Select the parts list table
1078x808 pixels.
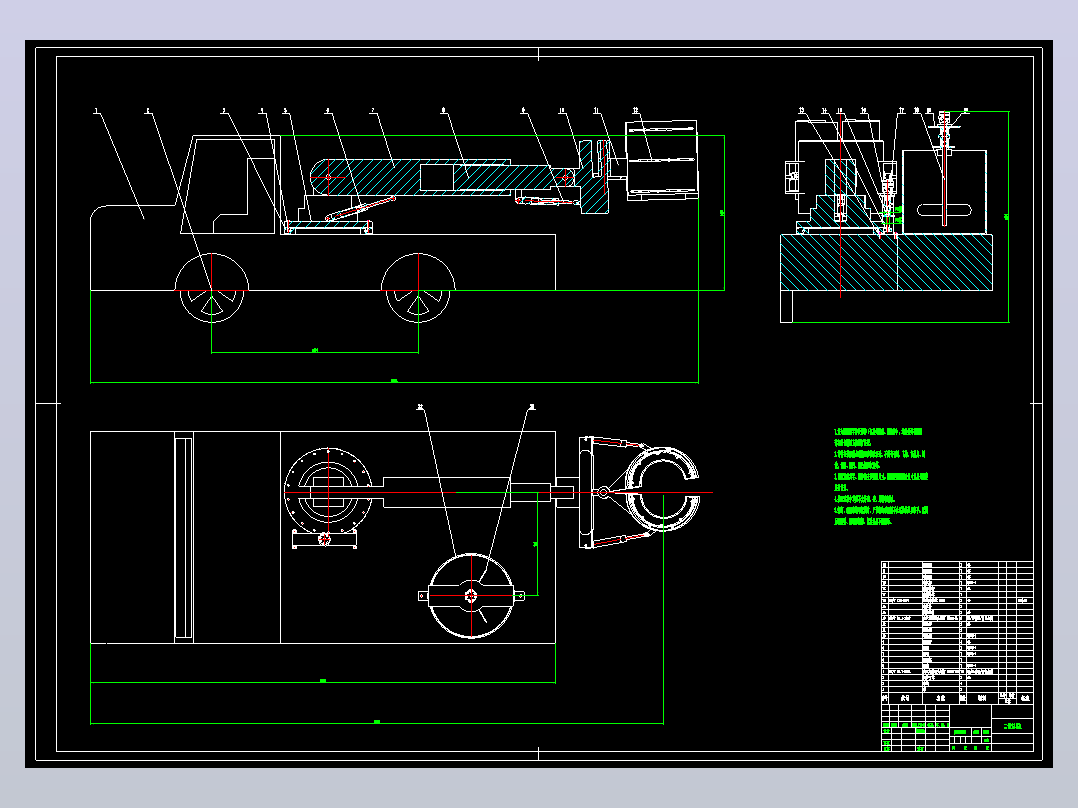coord(957,632)
